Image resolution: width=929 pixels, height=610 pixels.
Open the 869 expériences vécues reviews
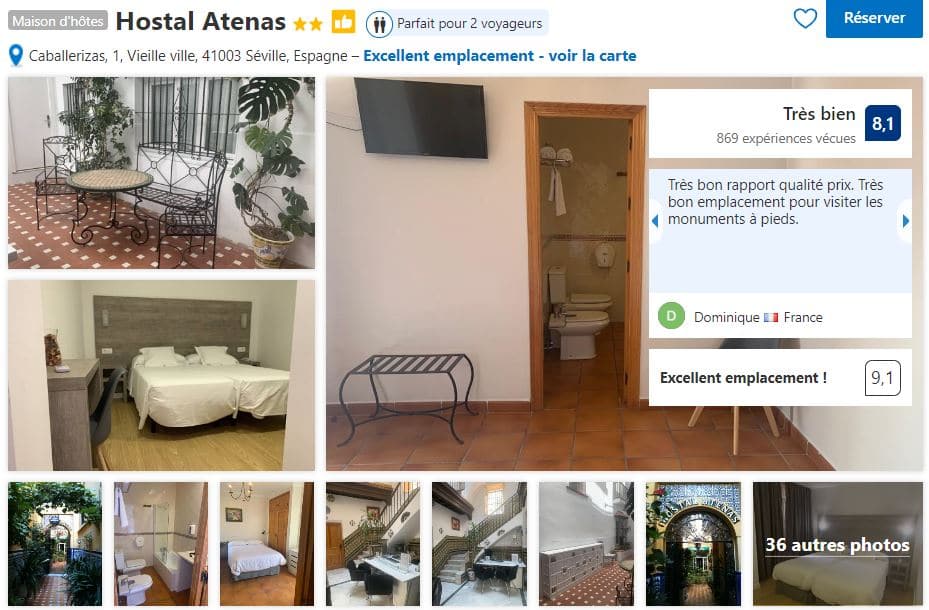point(786,138)
